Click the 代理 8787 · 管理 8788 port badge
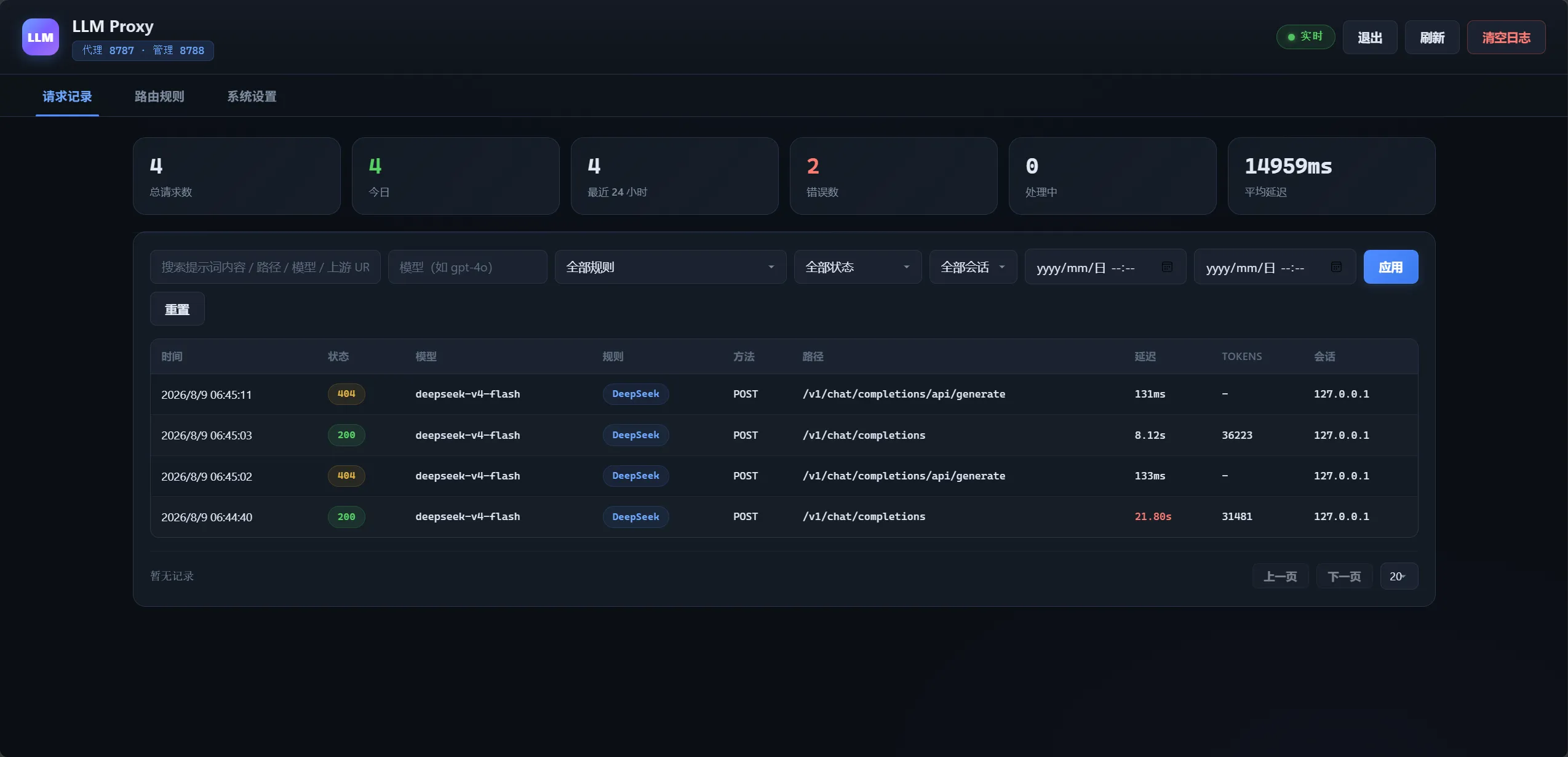Image resolution: width=1568 pixels, height=757 pixels. [x=143, y=50]
